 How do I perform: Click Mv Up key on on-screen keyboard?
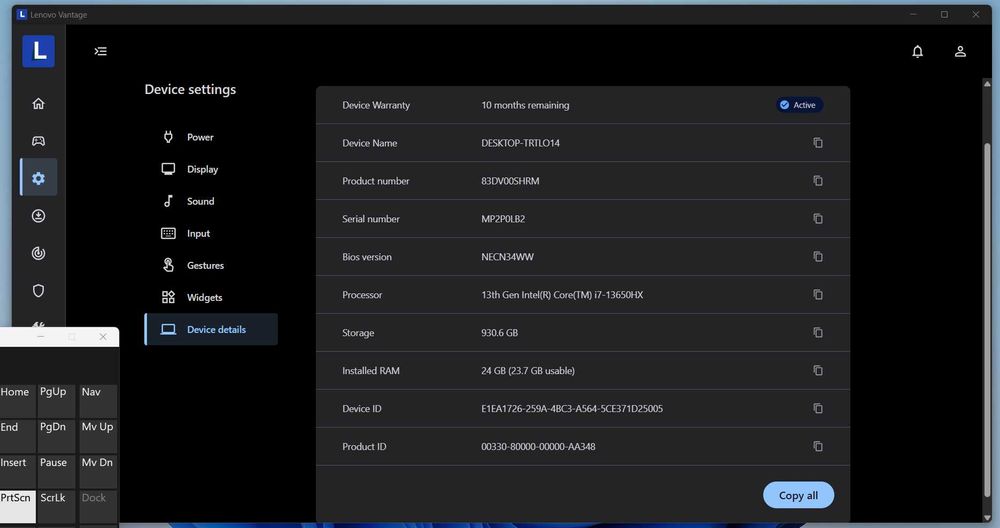click(x=97, y=436)
